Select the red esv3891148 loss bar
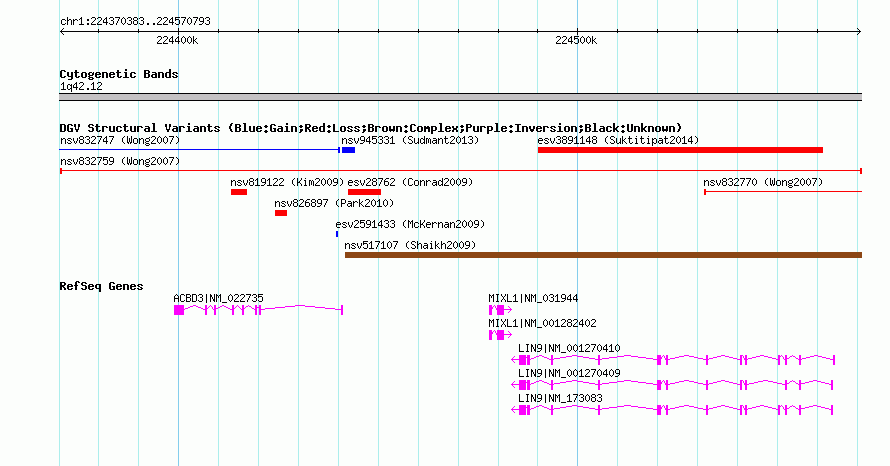The image size is (890, 466). click(680, 150)
